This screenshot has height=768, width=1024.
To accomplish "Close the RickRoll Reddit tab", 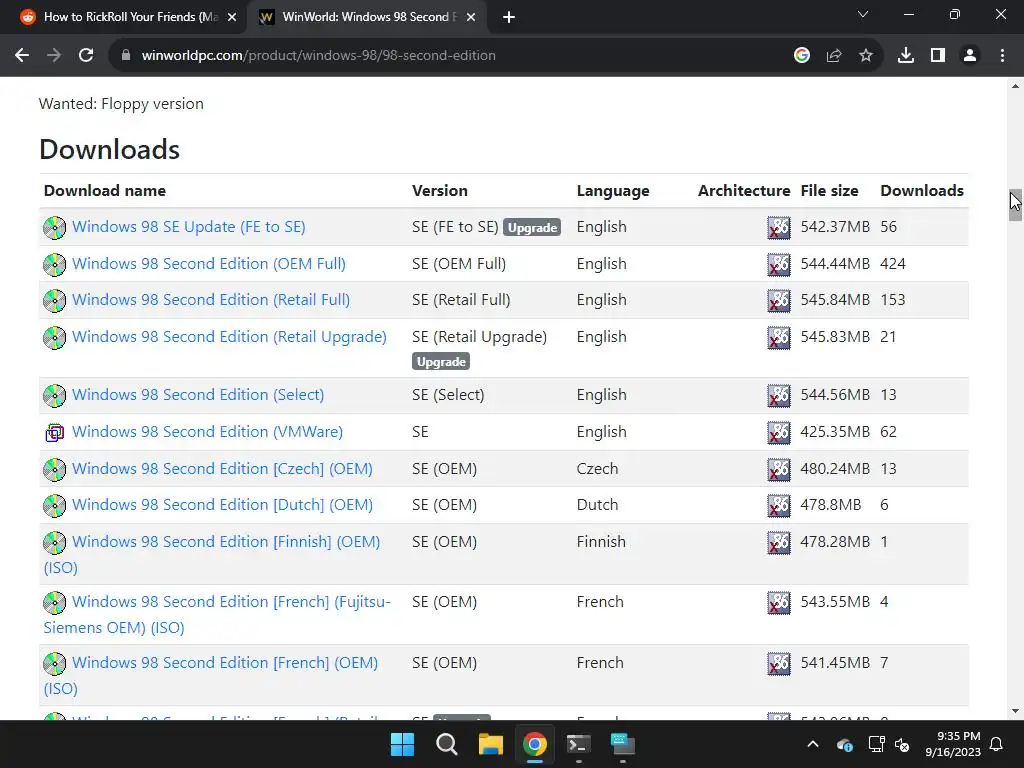I will pyautogui.click(x=232, y=17).
